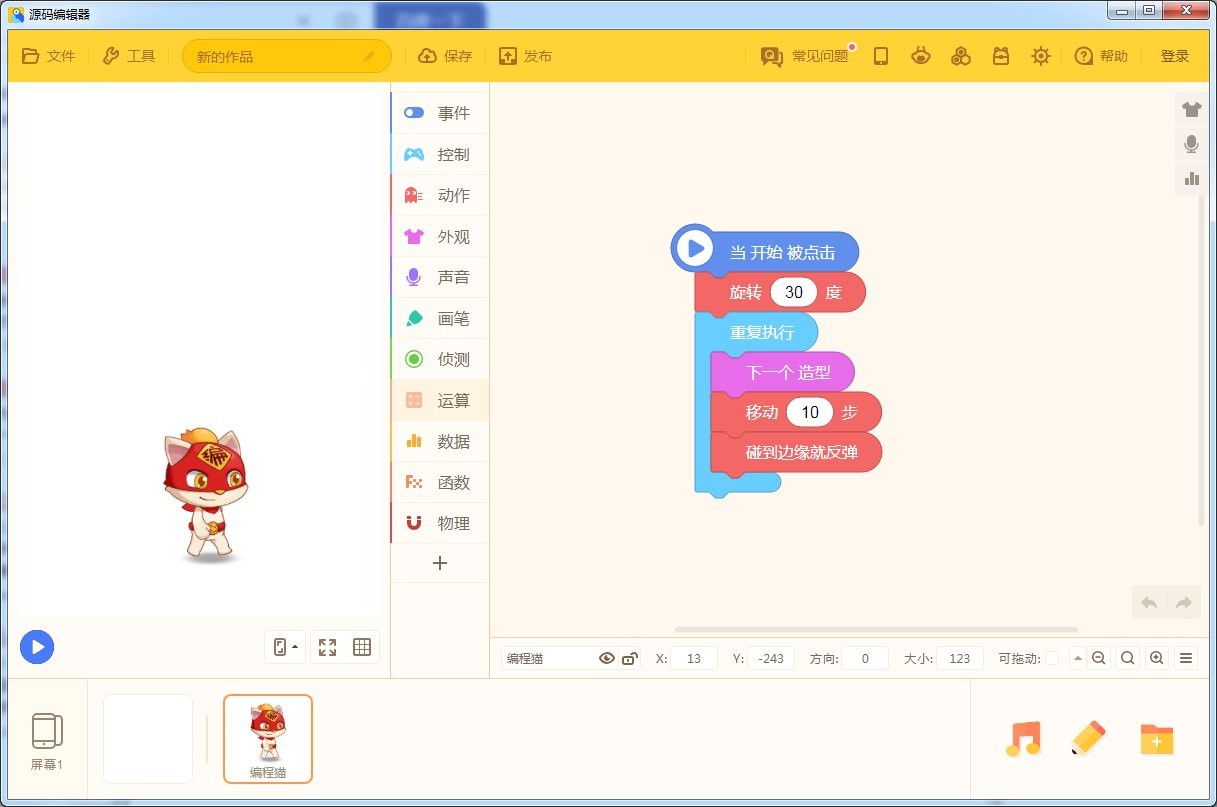Click the 保存 (Save) button
Image resolution: width=1217 pixels, height=807 pixels.
444,57
